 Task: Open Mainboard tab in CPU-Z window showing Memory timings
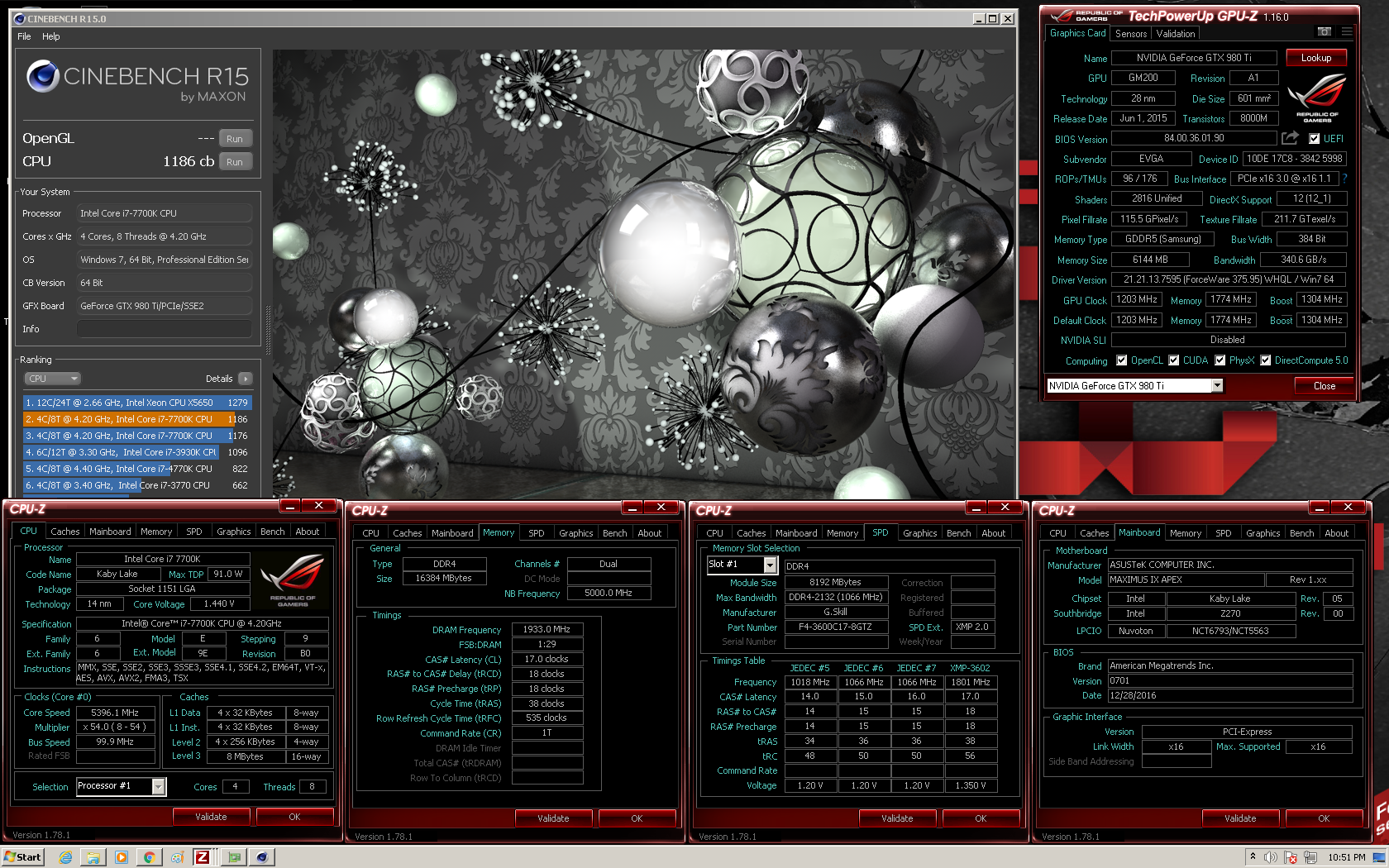(x=452, y=533)
